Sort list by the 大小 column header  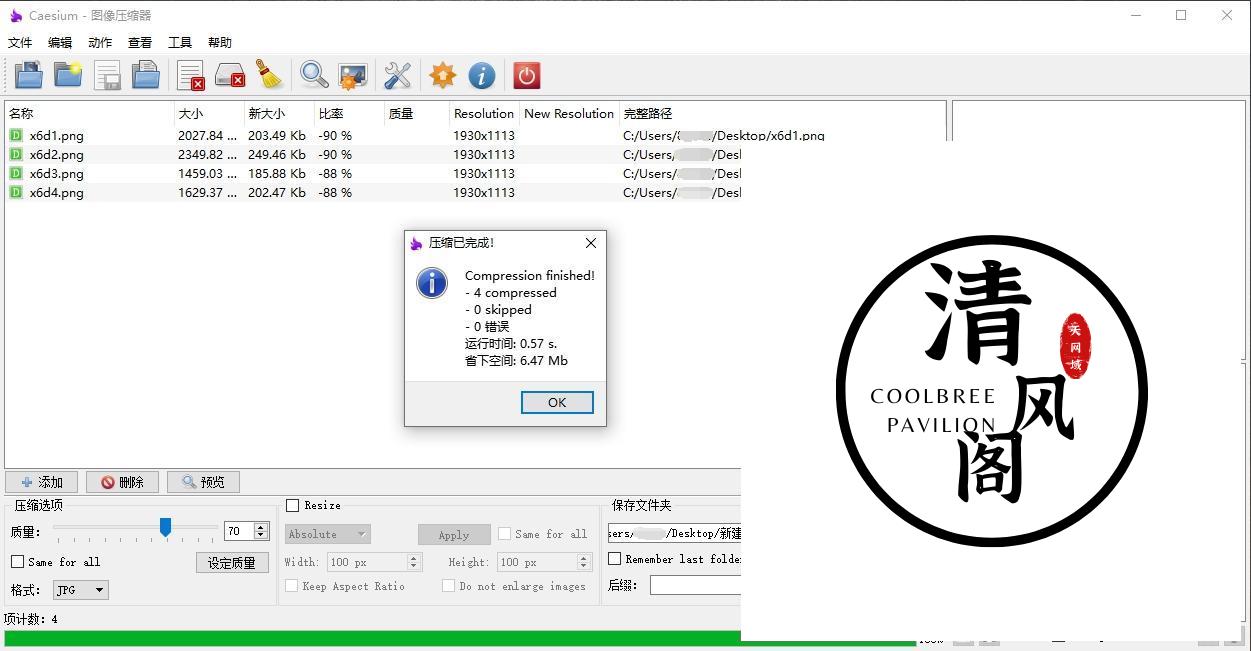coord(209,113)
